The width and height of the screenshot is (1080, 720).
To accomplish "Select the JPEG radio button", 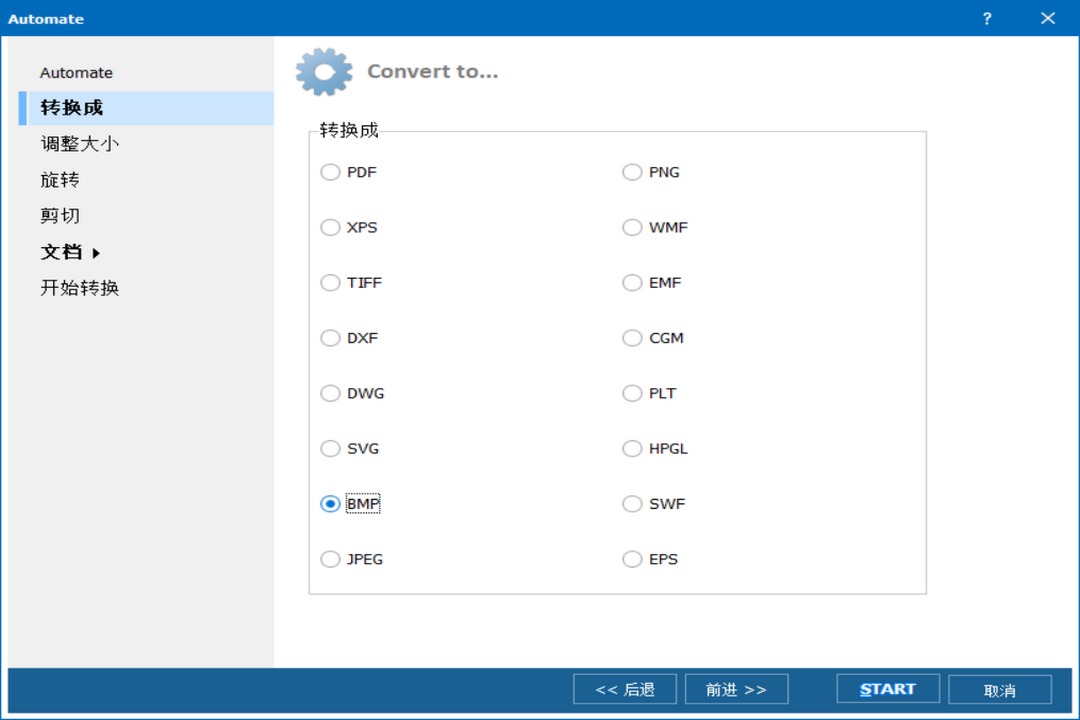I will pyautogui.click(x=330, y=558).
